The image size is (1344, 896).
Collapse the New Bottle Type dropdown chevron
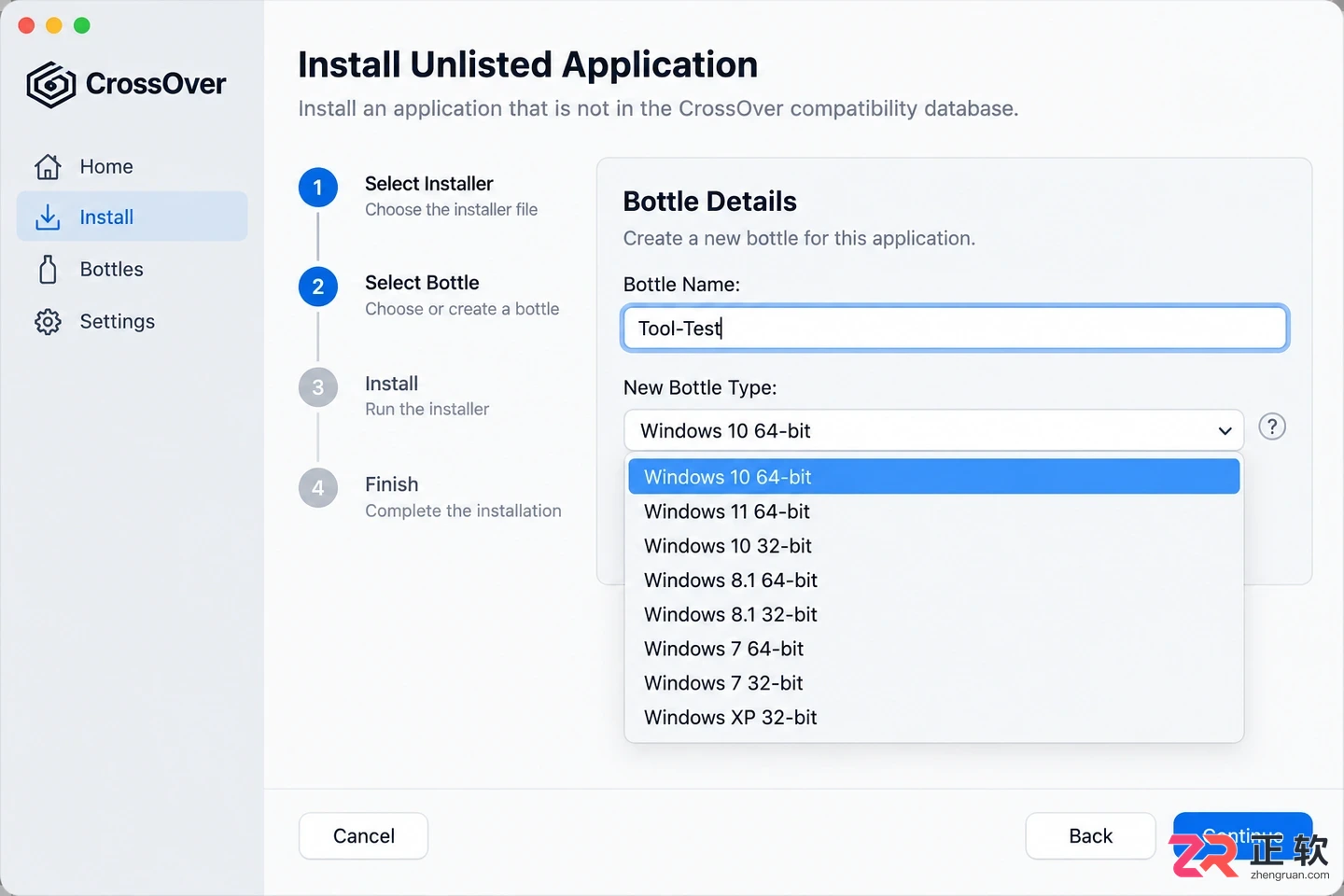[x=1225, y=431]
